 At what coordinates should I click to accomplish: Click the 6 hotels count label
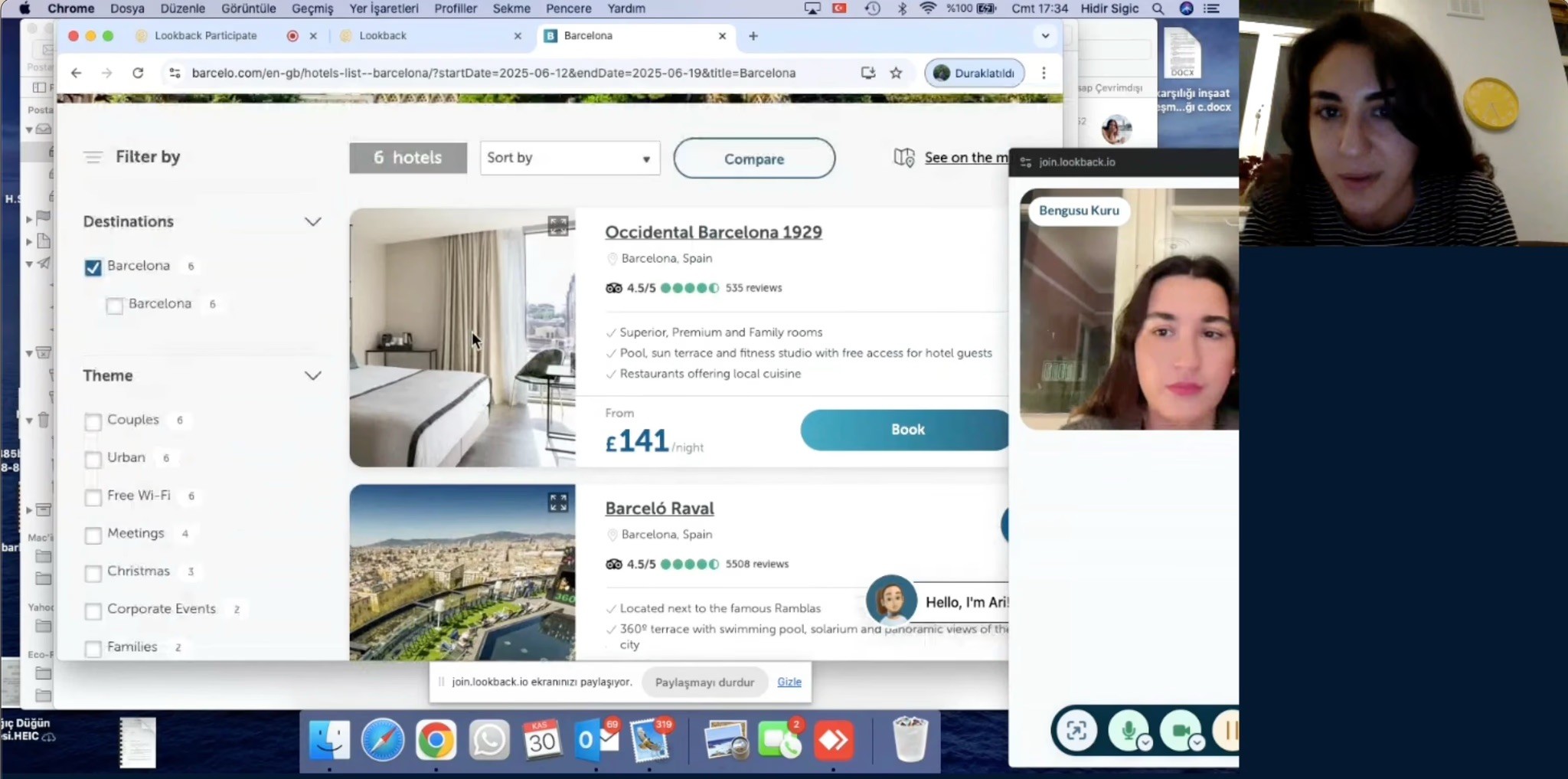tap(408, 158)
